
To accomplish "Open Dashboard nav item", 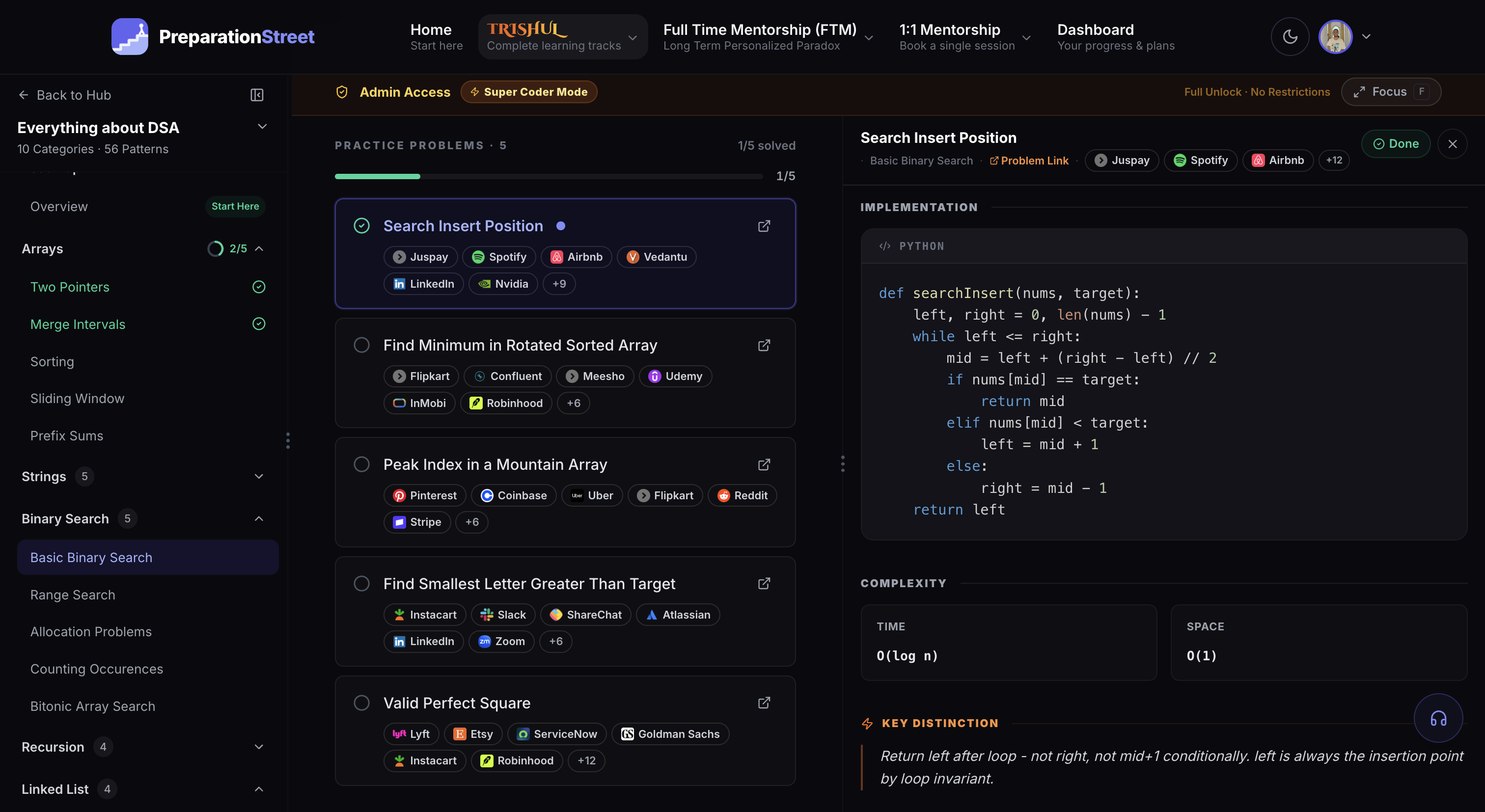I will click(1116, 36).
